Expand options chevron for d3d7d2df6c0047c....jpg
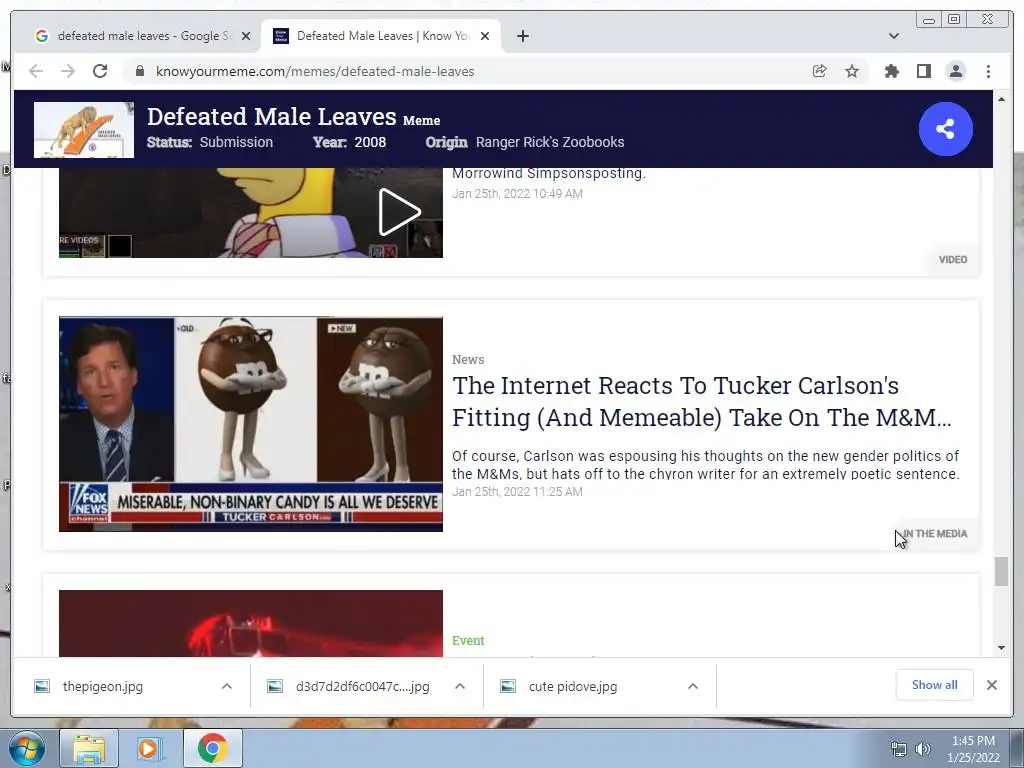 tap(460, 686)
